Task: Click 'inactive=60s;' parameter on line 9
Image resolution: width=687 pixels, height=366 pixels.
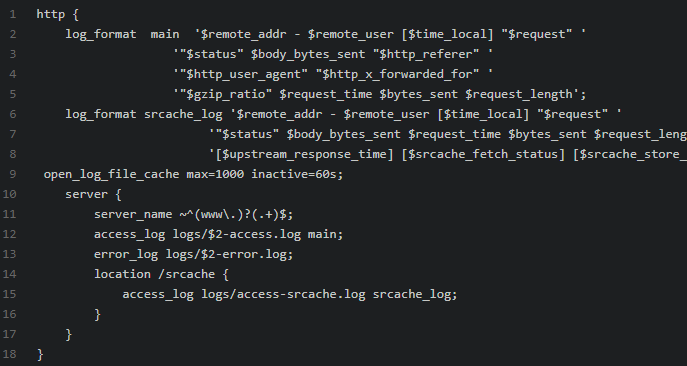Action: point(297,174)
